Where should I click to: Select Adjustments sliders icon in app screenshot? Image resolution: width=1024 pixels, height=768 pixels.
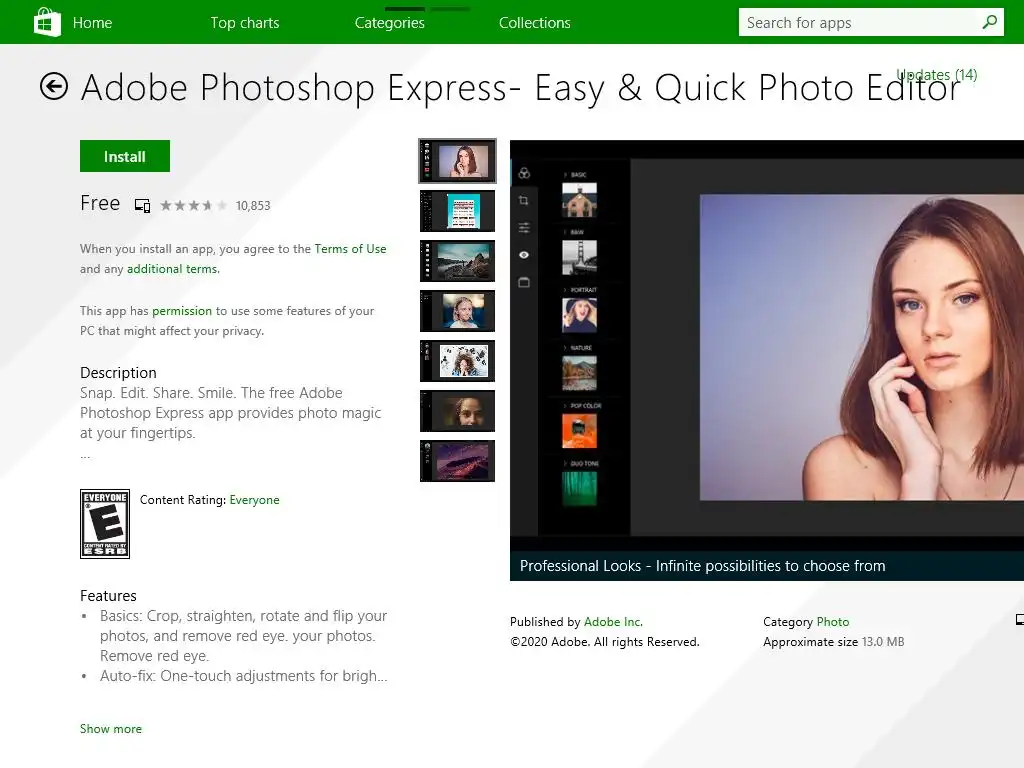tap(524, 228)
